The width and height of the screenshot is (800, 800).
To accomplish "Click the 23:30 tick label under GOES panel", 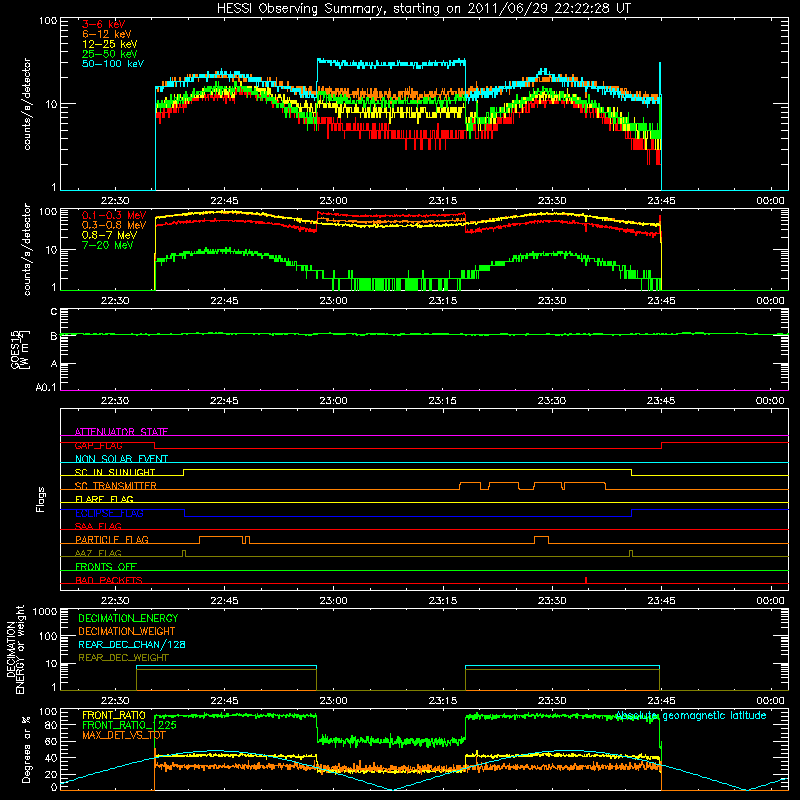I will tap(552, 401).
